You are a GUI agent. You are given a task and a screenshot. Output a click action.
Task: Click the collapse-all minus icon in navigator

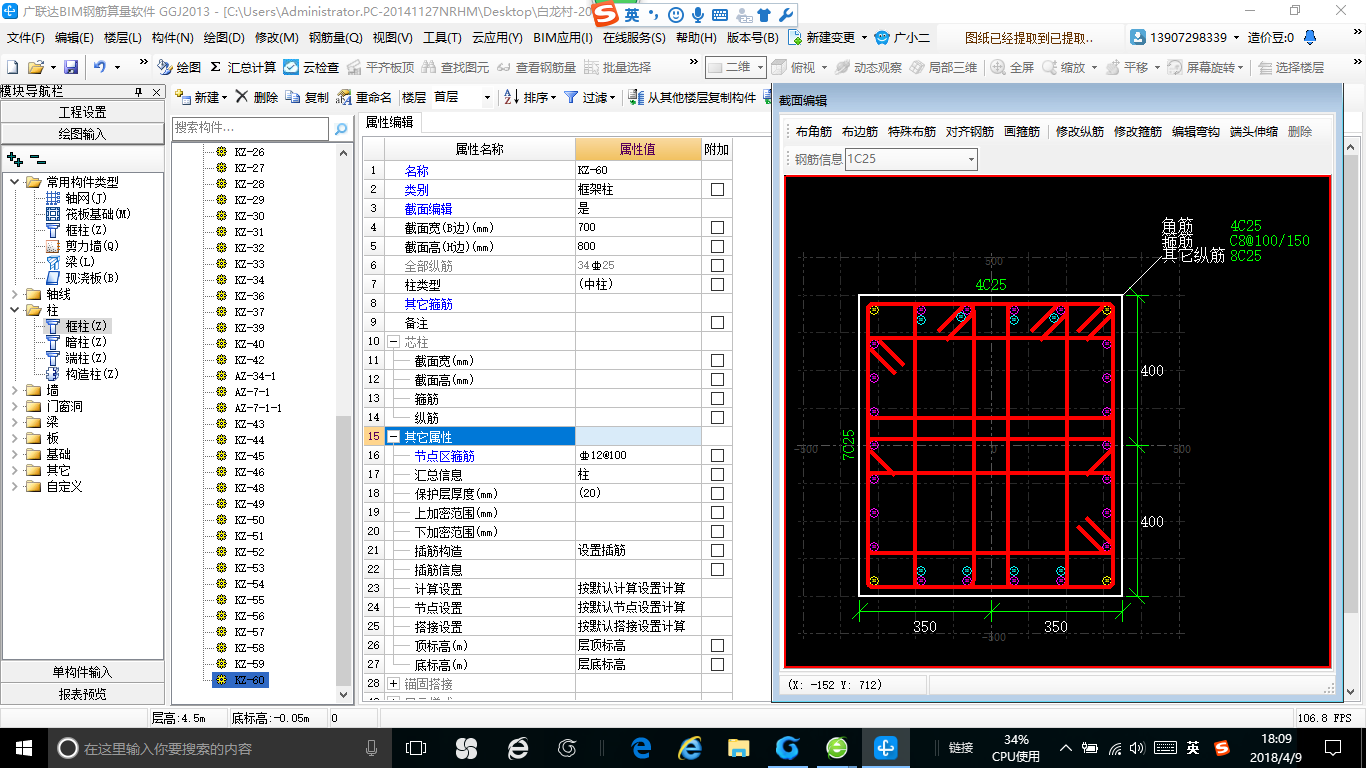[x=37, y=159]
